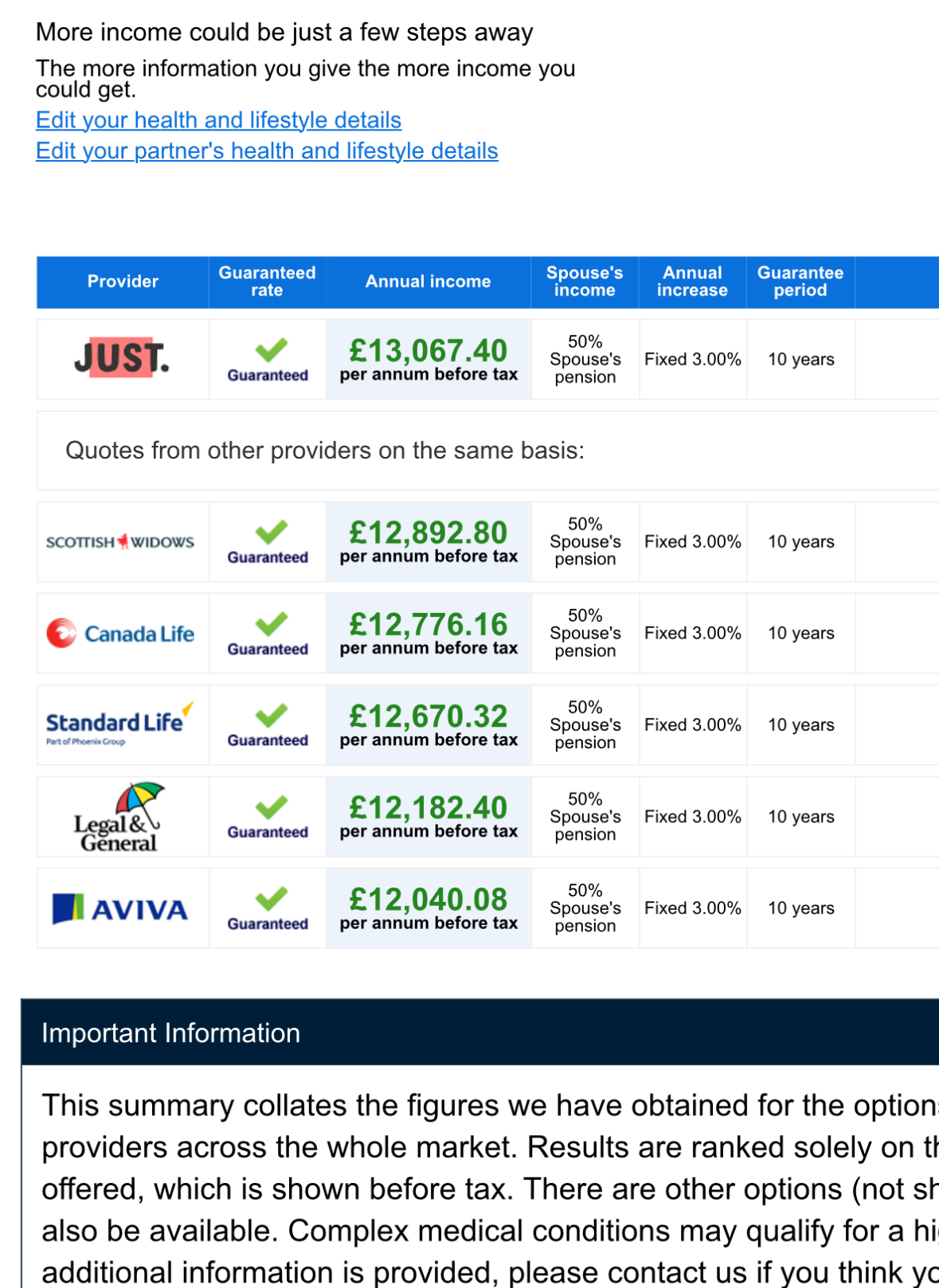
Task: Click Guaranteed checkmark in Scottish Widows row
Action: point(271,532)
